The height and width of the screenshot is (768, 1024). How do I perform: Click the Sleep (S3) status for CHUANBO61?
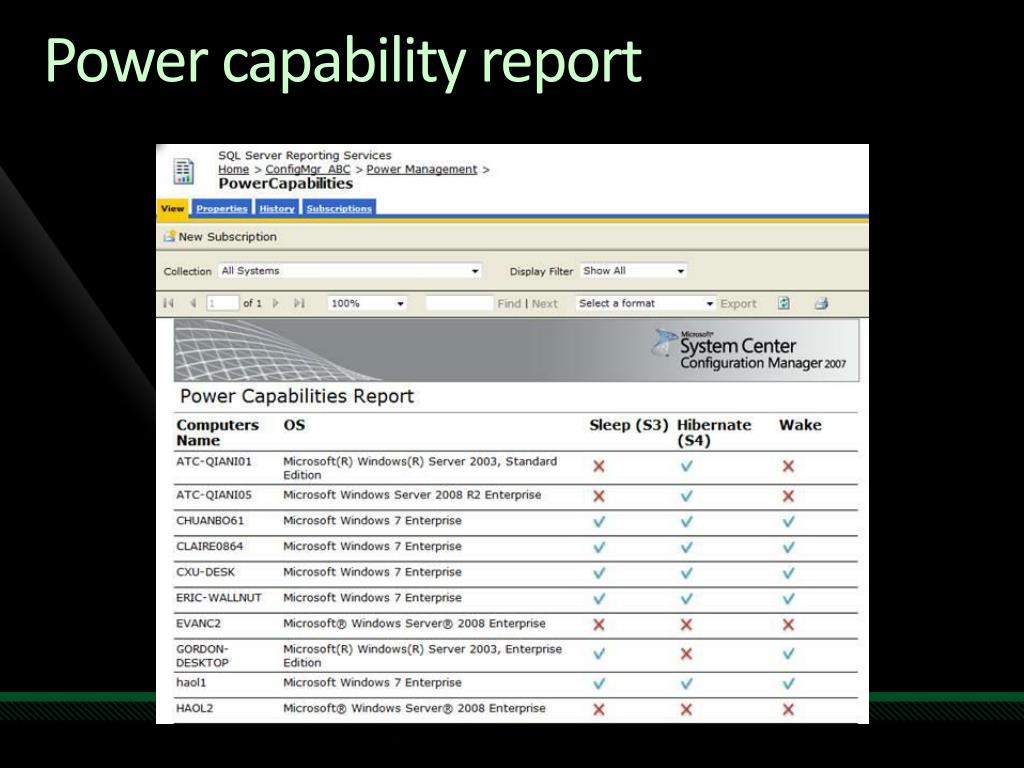point(598,522)
